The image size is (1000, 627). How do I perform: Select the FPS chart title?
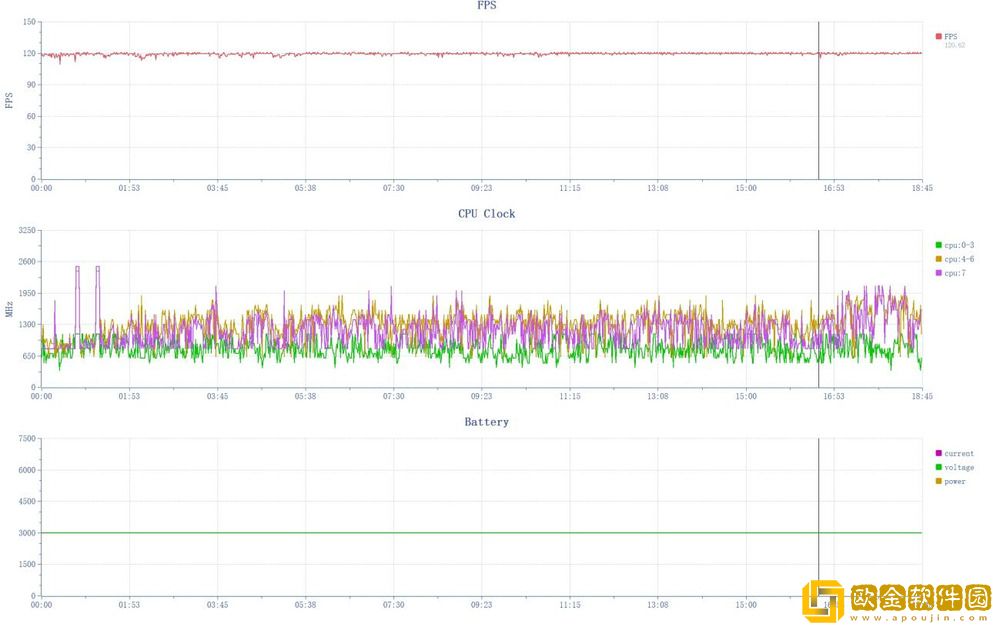click(x=486, y=6)
